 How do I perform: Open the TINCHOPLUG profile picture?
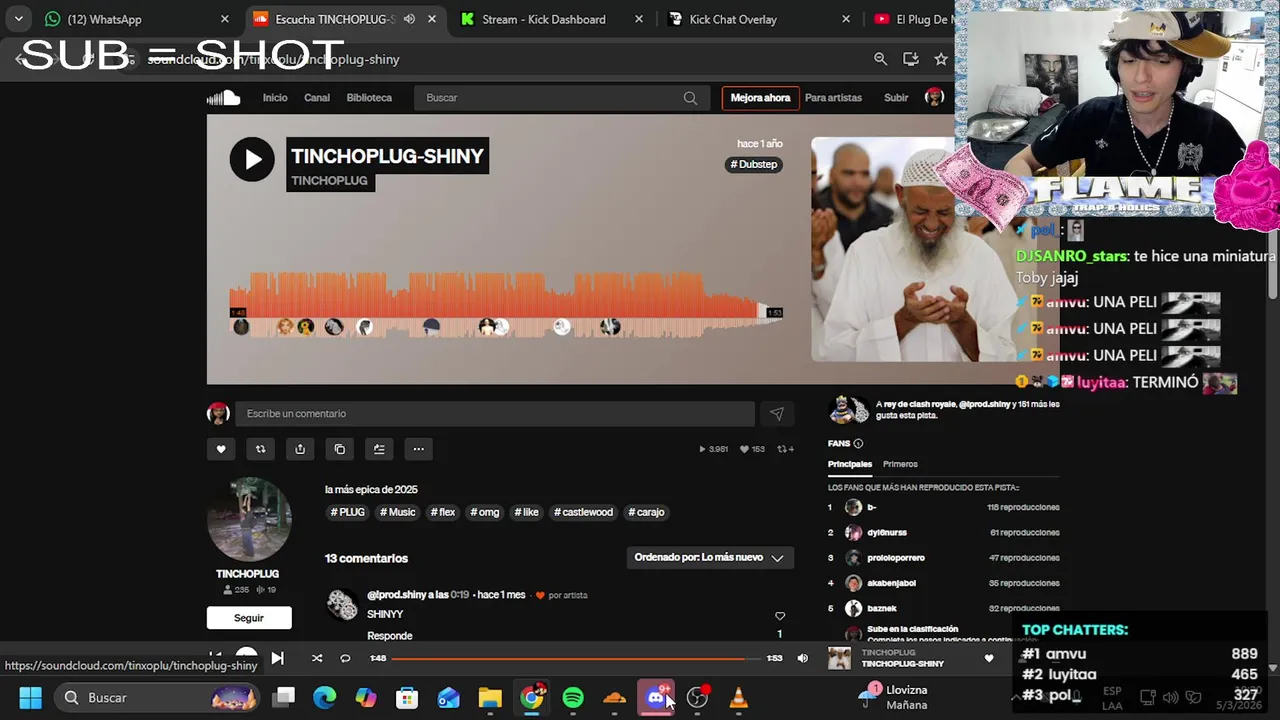[x=249, y=519]
